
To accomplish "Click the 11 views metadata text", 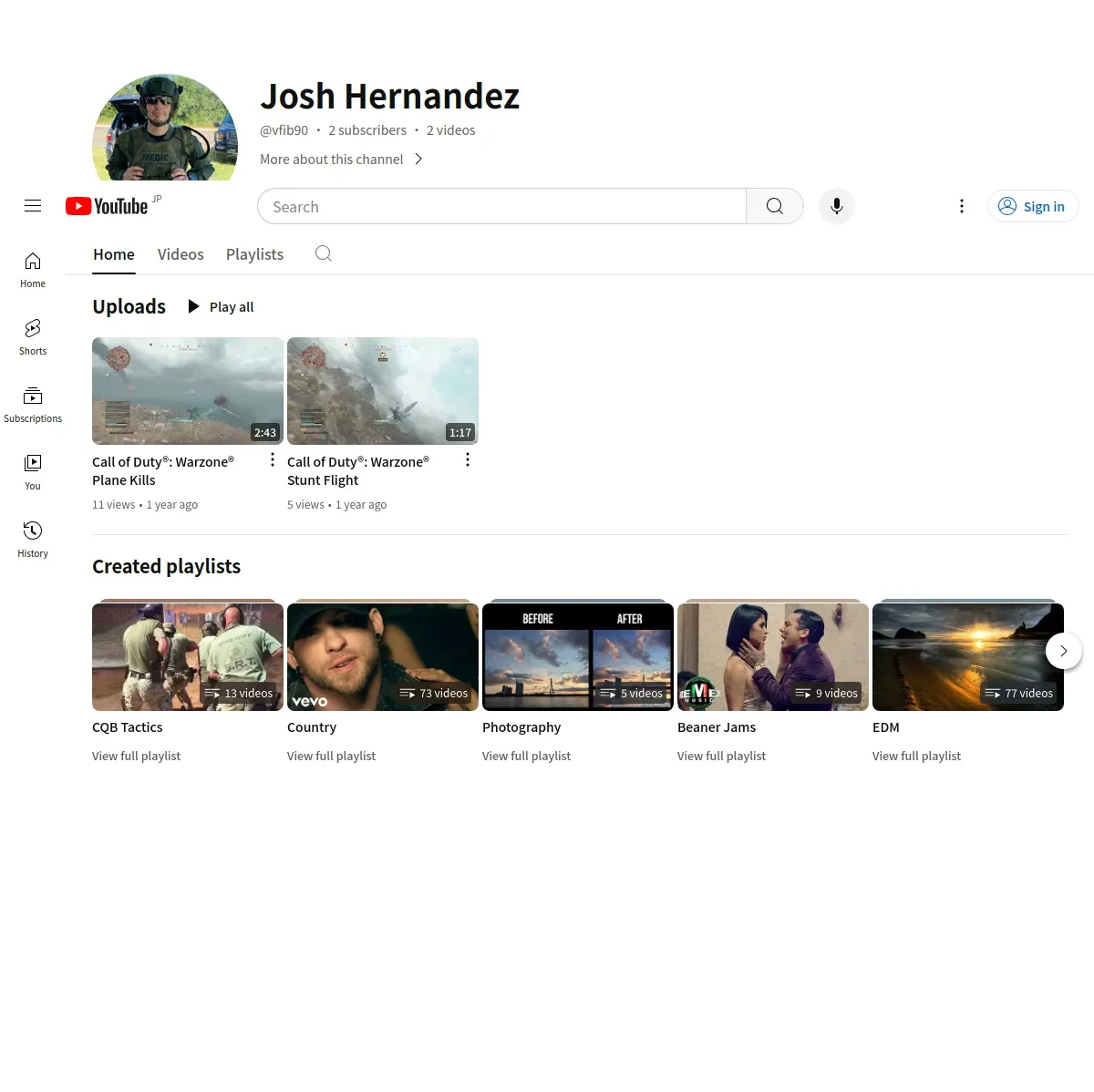I will (114, 504).
